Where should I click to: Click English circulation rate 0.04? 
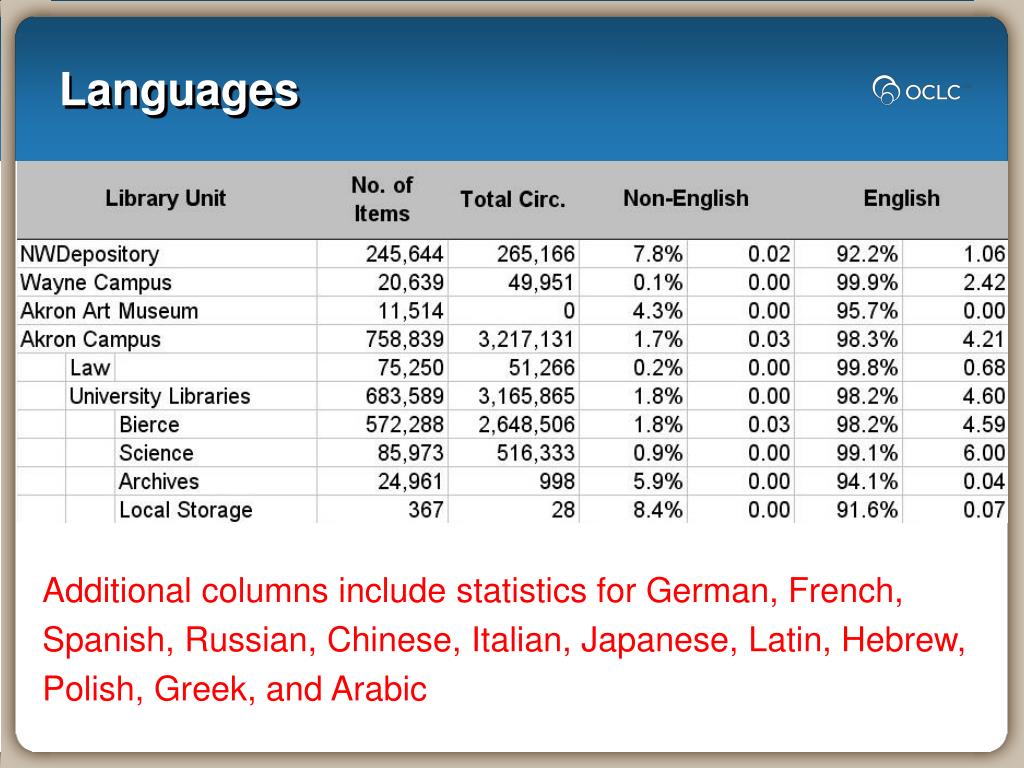[x=984, y=481]
